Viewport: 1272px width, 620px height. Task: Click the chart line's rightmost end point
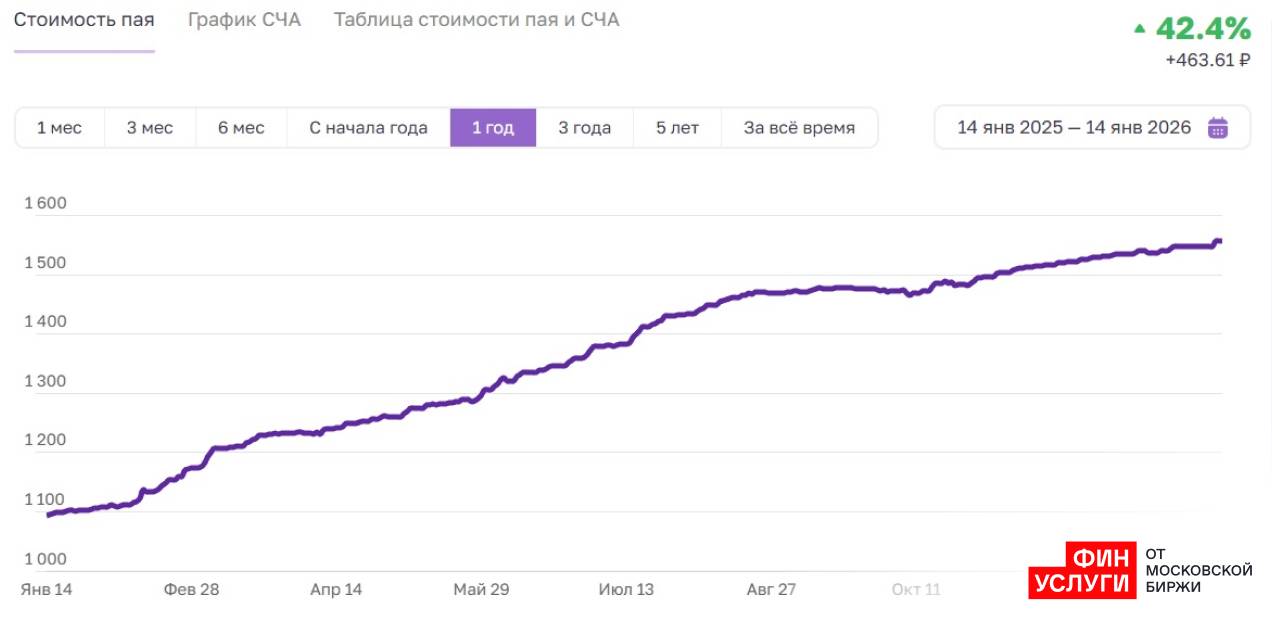[1219, 241]
